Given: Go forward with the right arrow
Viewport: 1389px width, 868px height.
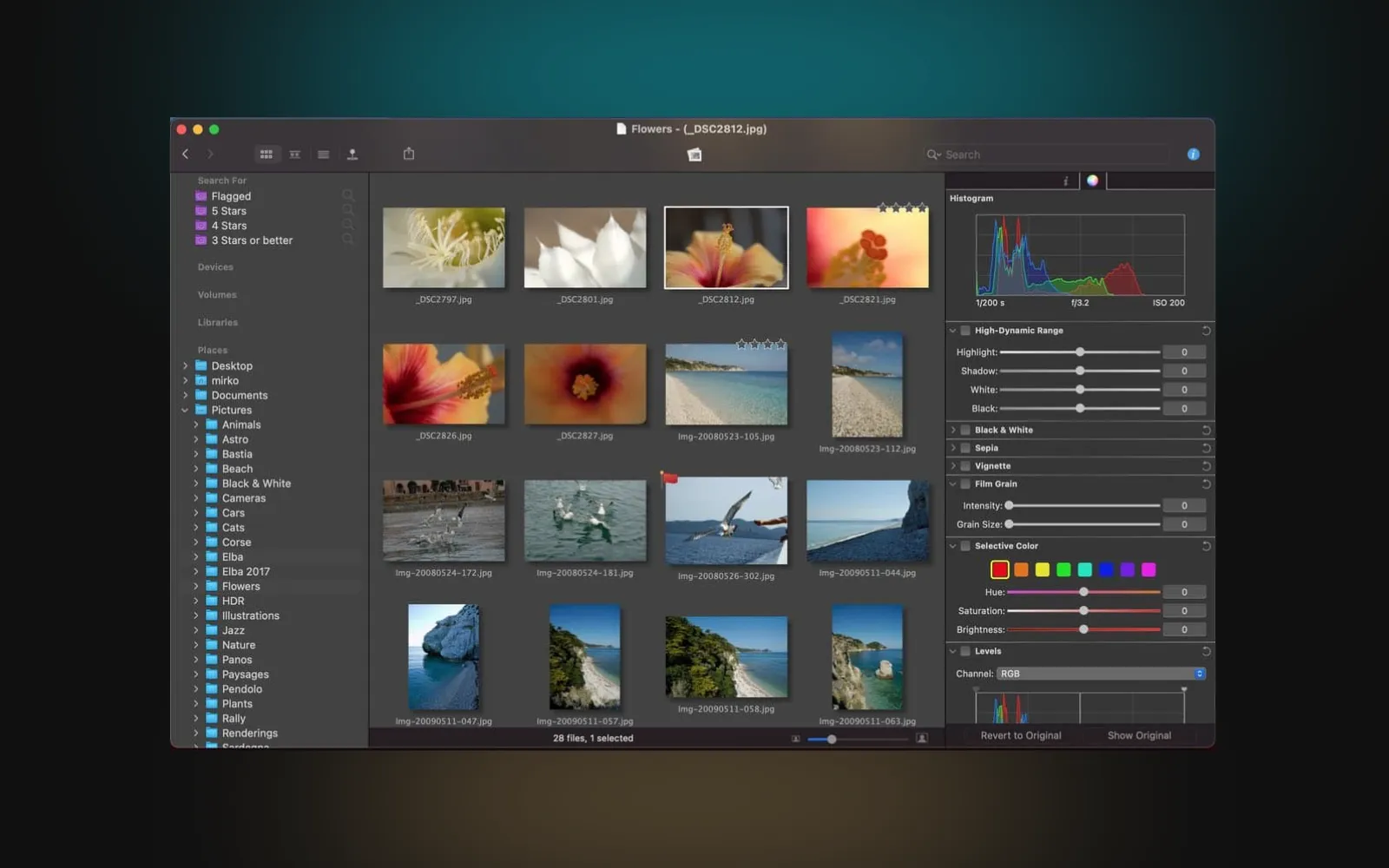Looking at the screenshot, I should tap(210, 154).
